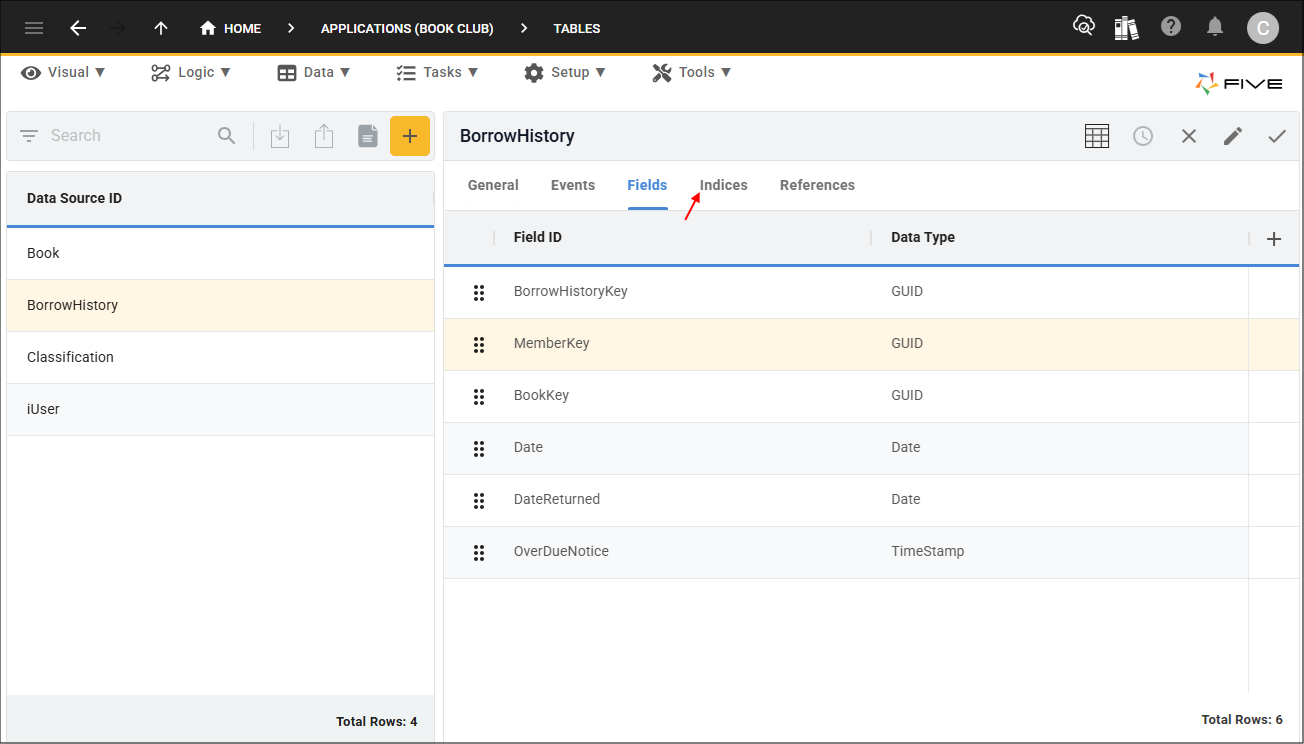The image size is (1304, 744).
Task: Click the help question mark icon
Action: tap(1171, 27)
